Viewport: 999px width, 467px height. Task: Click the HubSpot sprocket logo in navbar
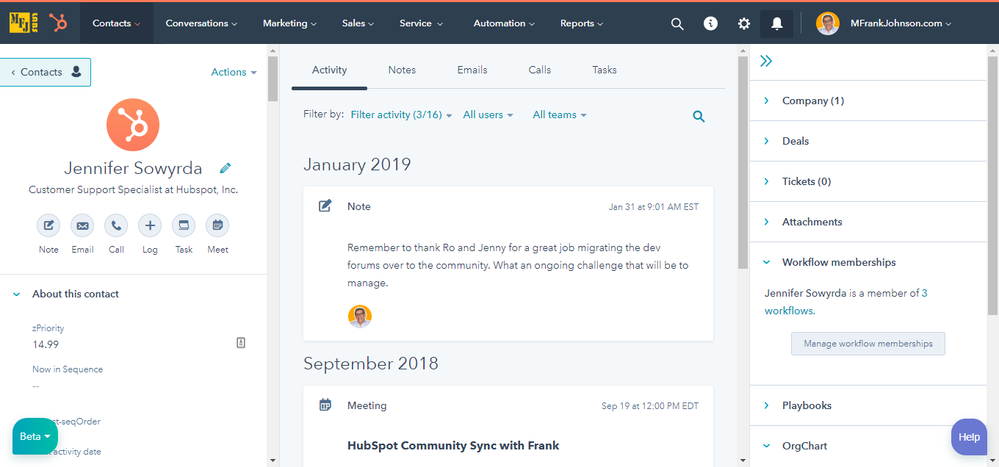(59, 23)
